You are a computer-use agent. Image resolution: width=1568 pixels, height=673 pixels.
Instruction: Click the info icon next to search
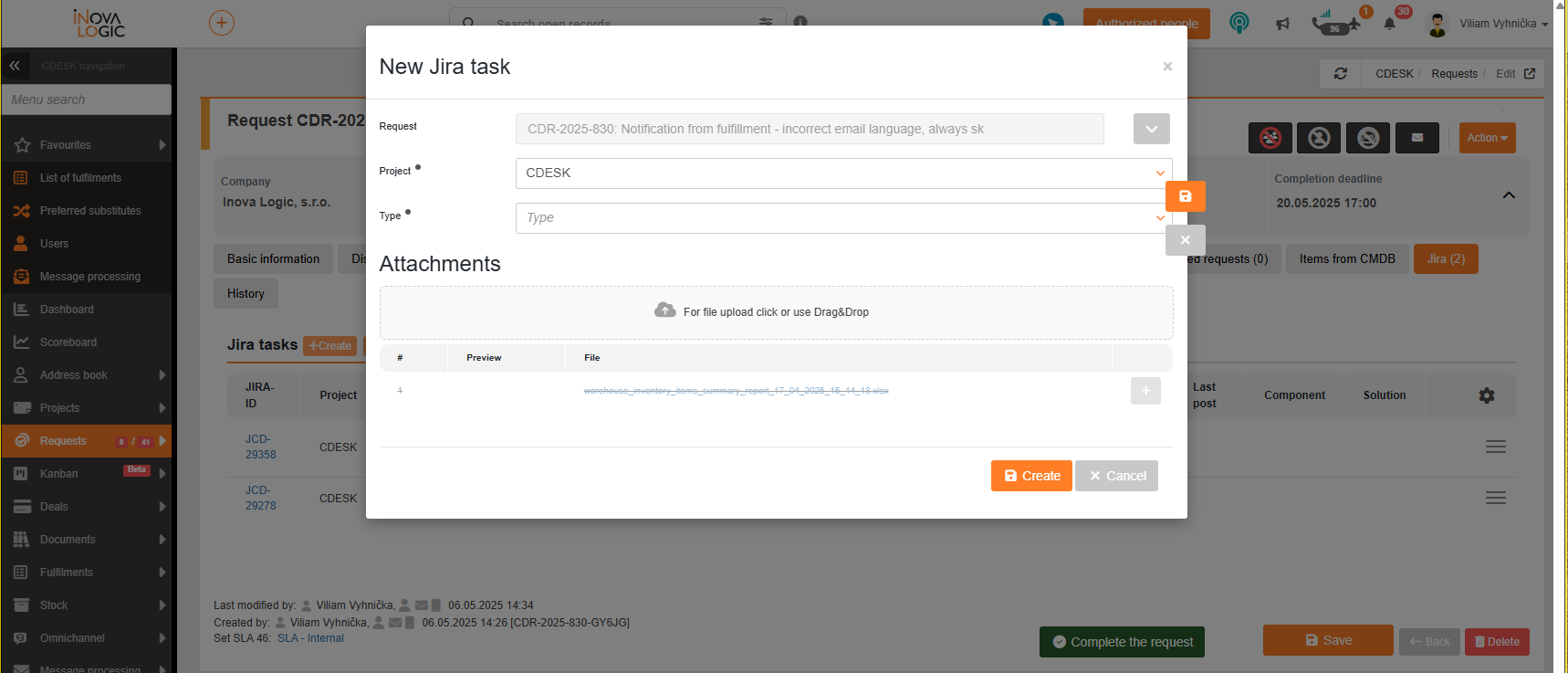(800, 21)
